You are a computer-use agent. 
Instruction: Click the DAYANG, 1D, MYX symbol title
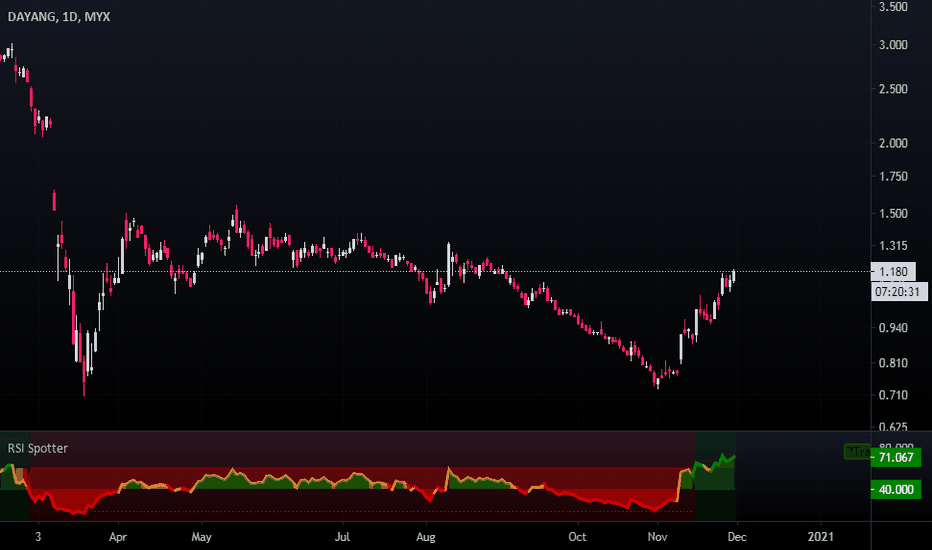coord(59,17)
